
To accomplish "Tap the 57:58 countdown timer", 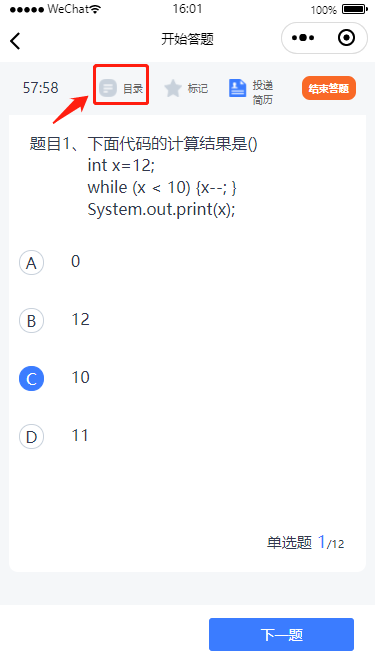I will (x=40, y=88).
